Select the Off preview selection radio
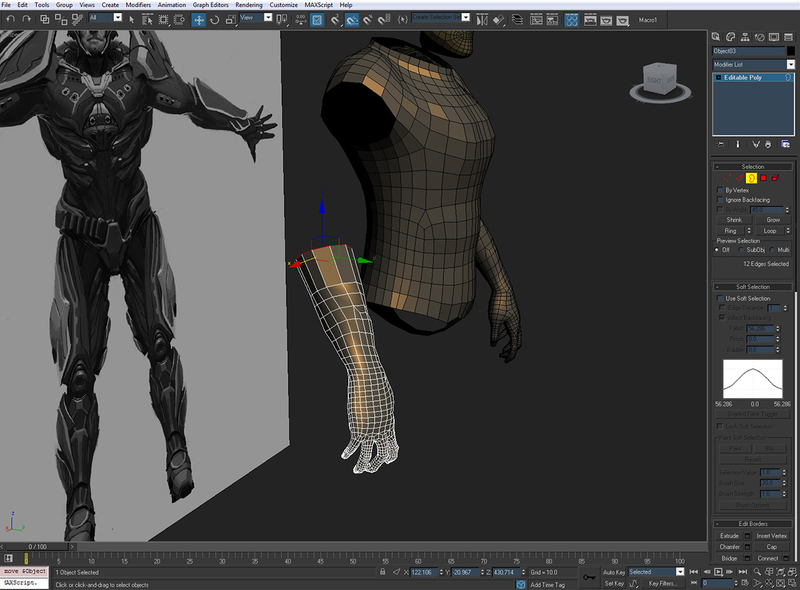The height and width of the screenshot is (590, 800). tap(717, 250)
